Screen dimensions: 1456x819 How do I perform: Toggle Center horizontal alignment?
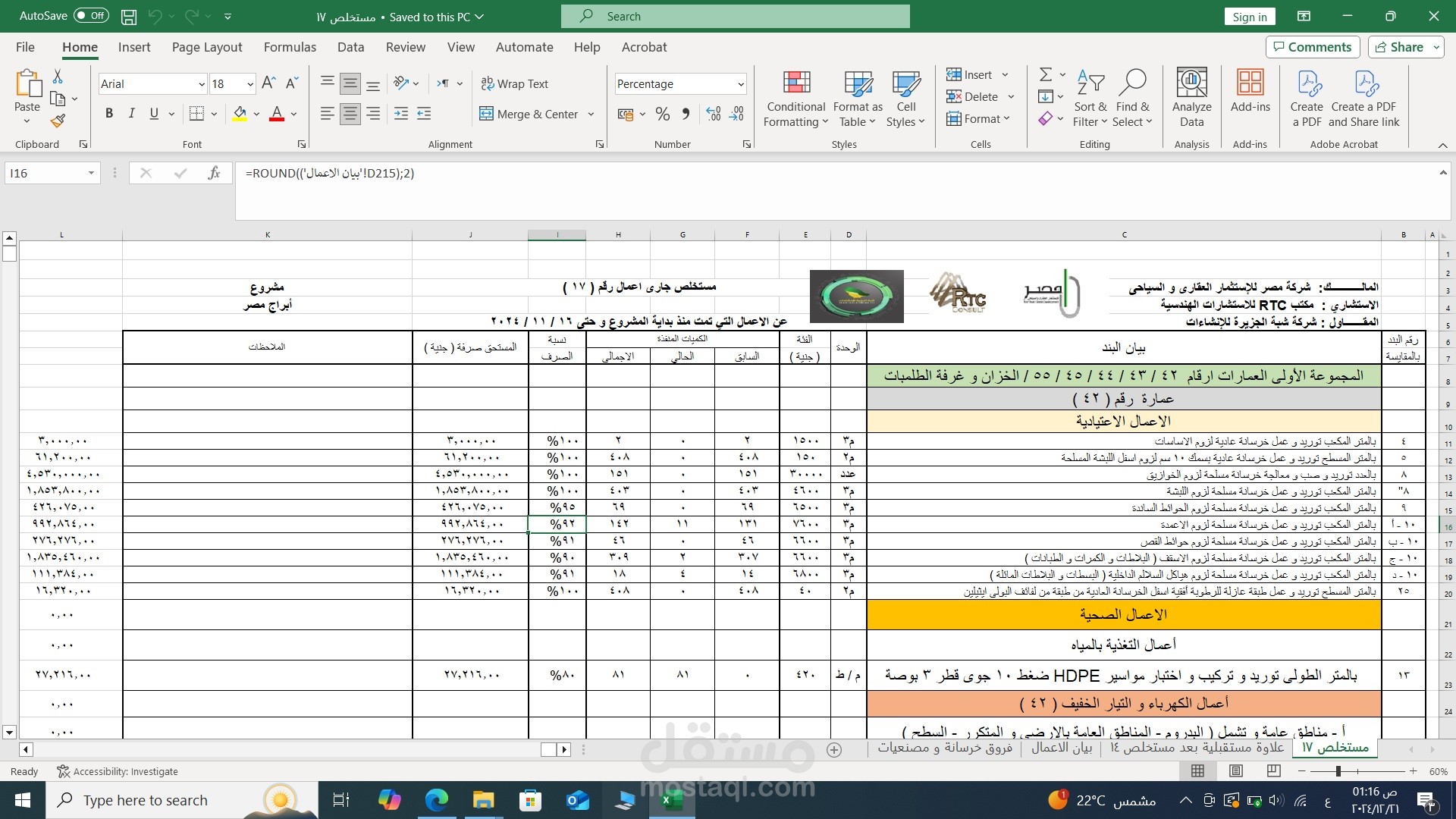(x=350, y=114)
